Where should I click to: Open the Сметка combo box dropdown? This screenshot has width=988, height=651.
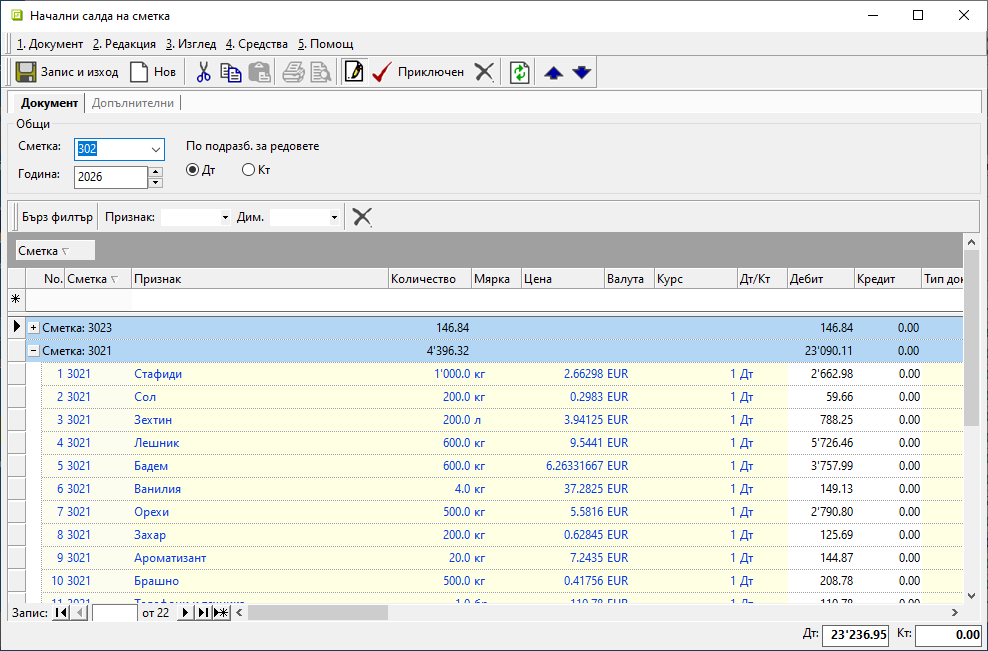pyautogui.click(x=155, y=149)
